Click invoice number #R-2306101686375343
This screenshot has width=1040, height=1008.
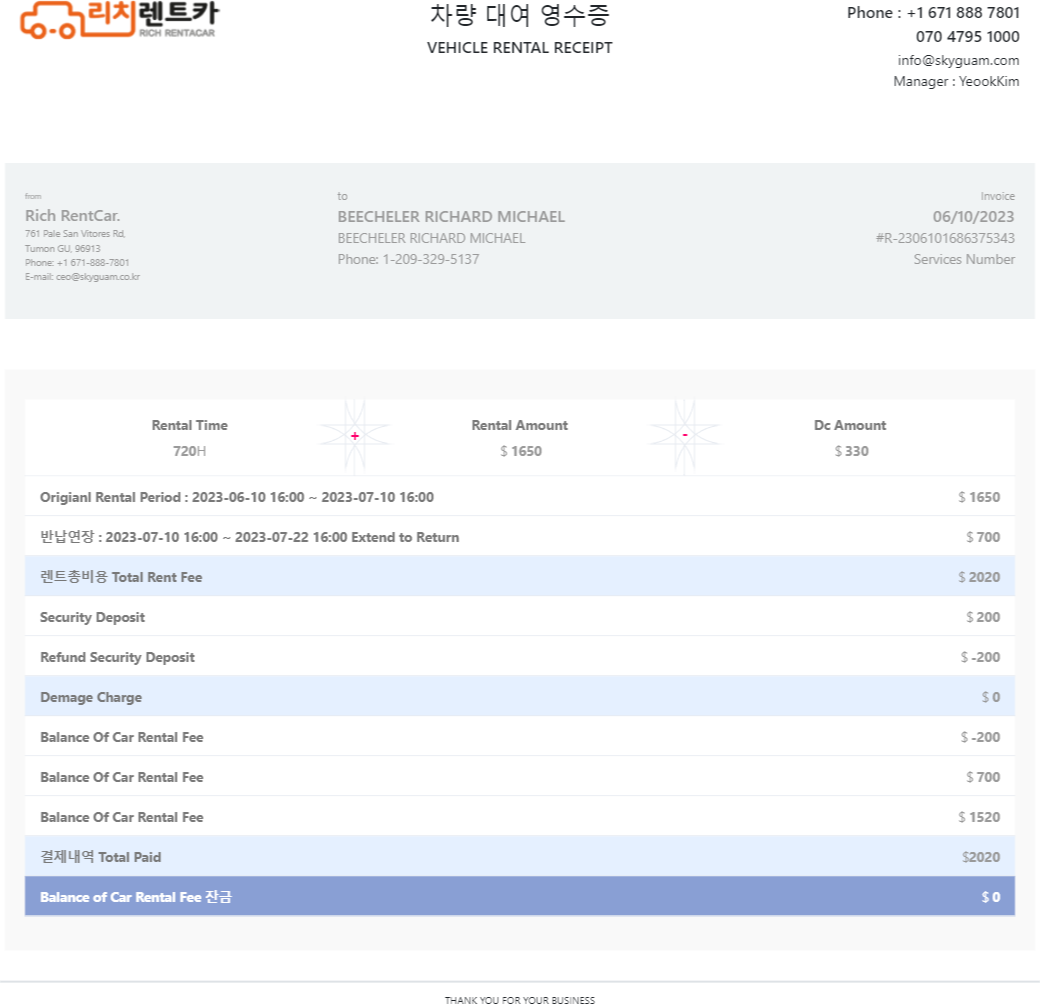point(945,238)
